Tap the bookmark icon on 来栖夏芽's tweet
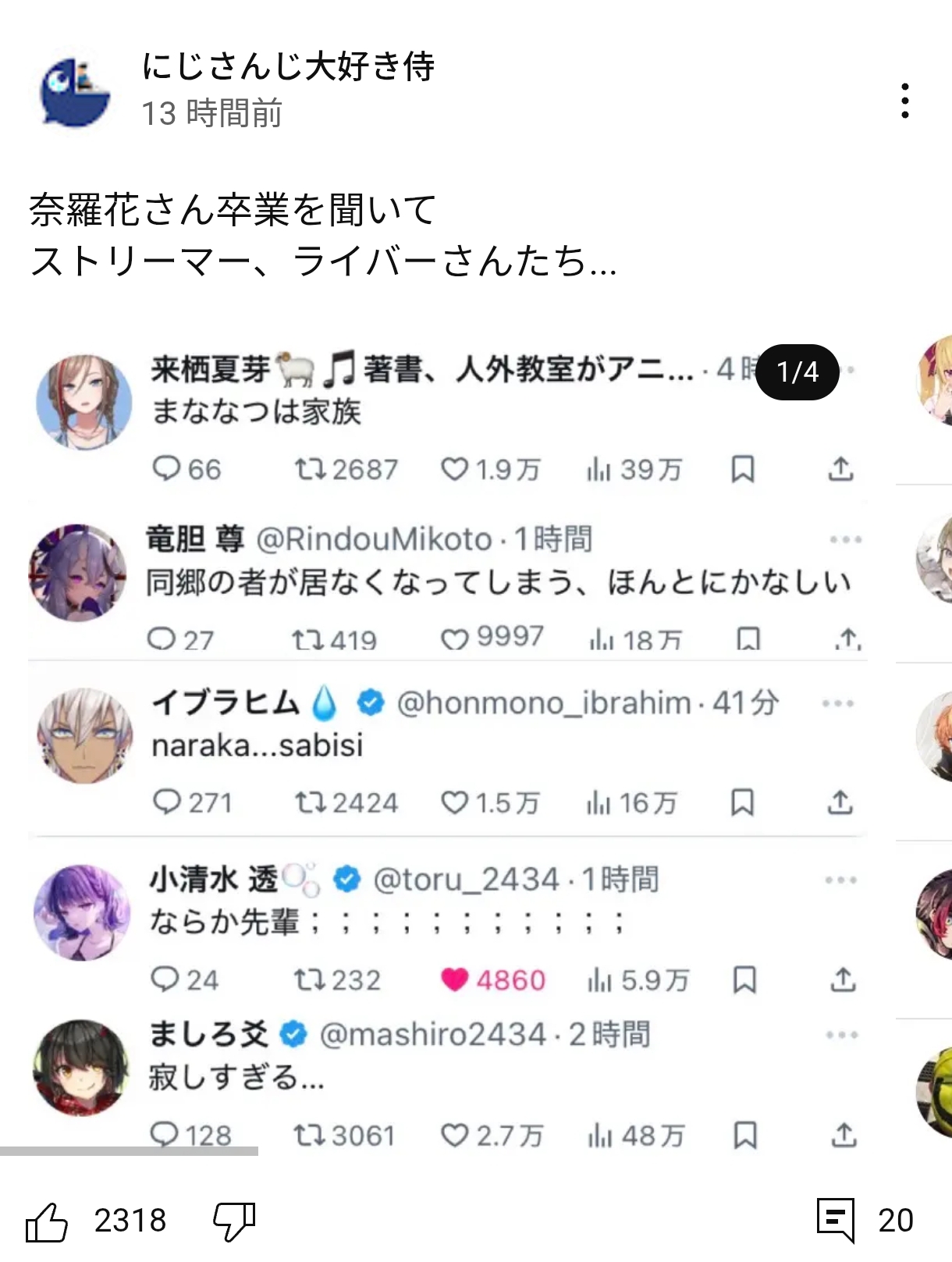Viewport: 952px width, 1262px height. [x=743, y=469]
